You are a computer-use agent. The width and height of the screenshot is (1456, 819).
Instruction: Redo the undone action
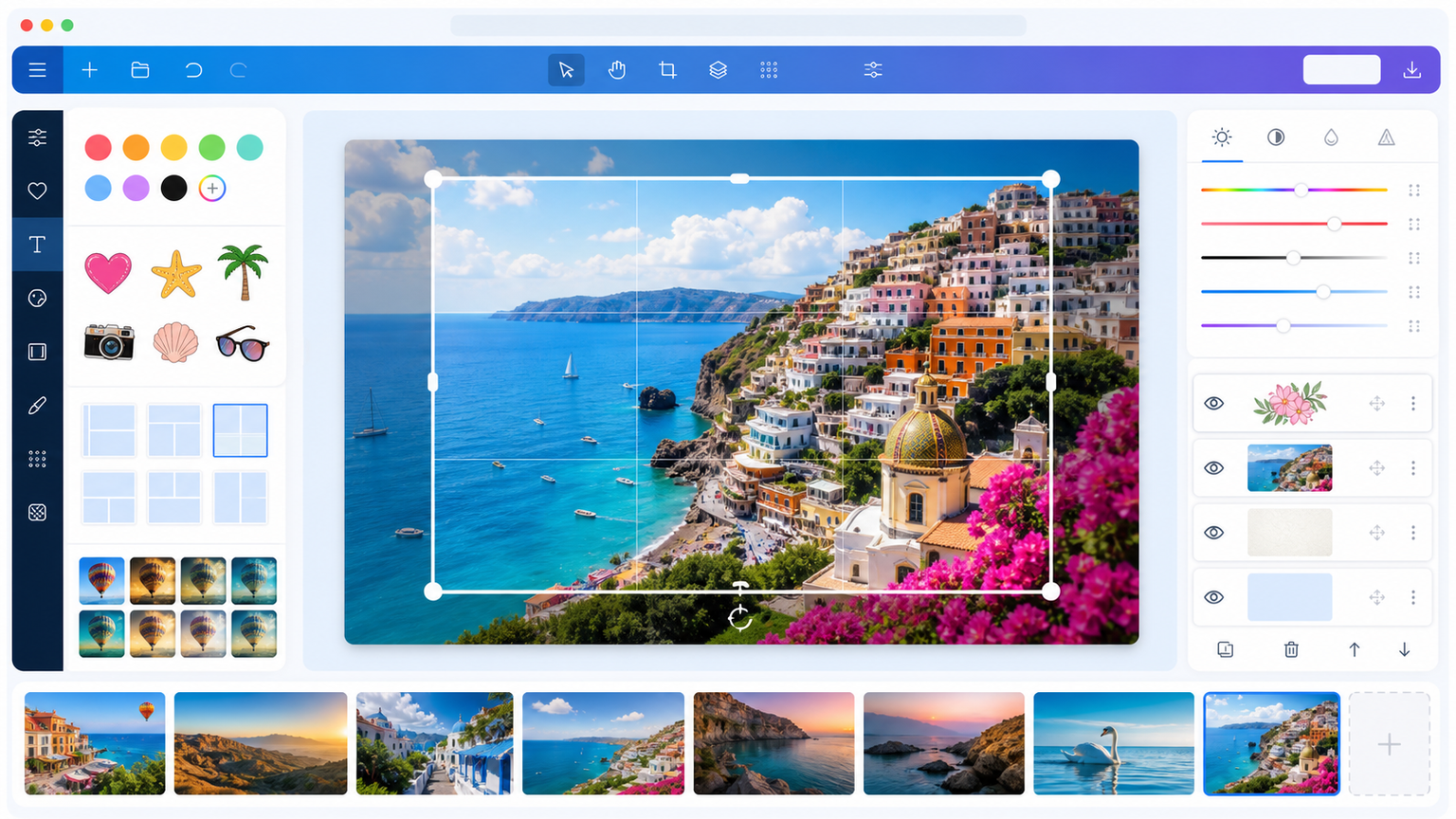tap(239, 70)
